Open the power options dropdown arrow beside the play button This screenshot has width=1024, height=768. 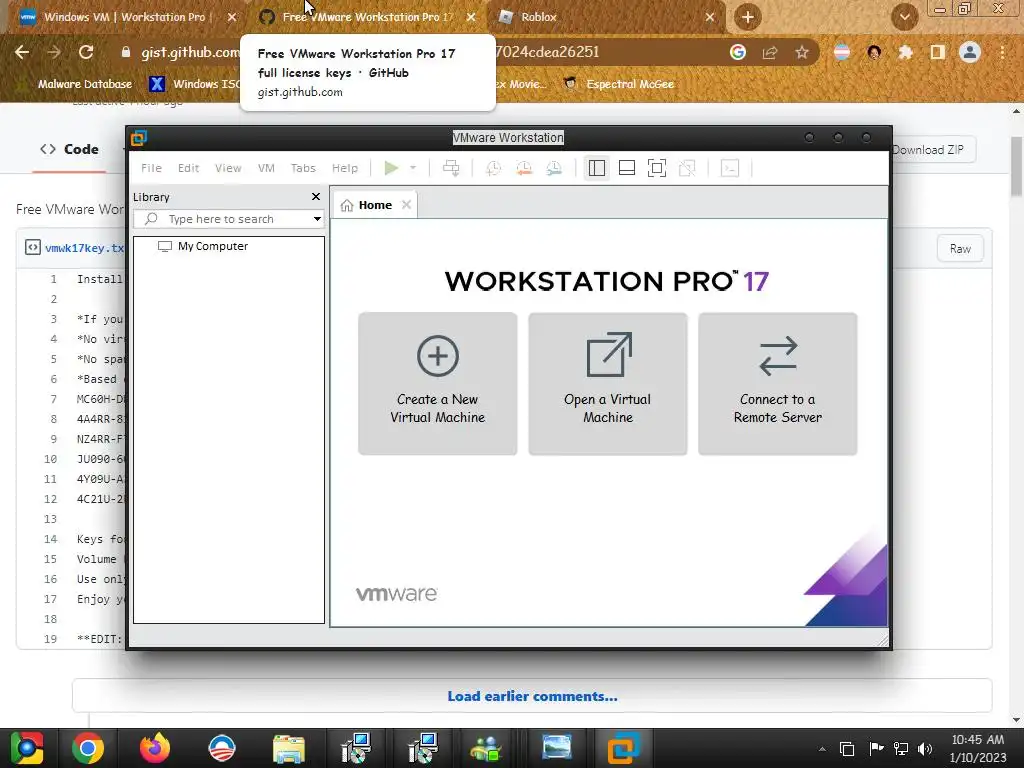pos(413,168)
